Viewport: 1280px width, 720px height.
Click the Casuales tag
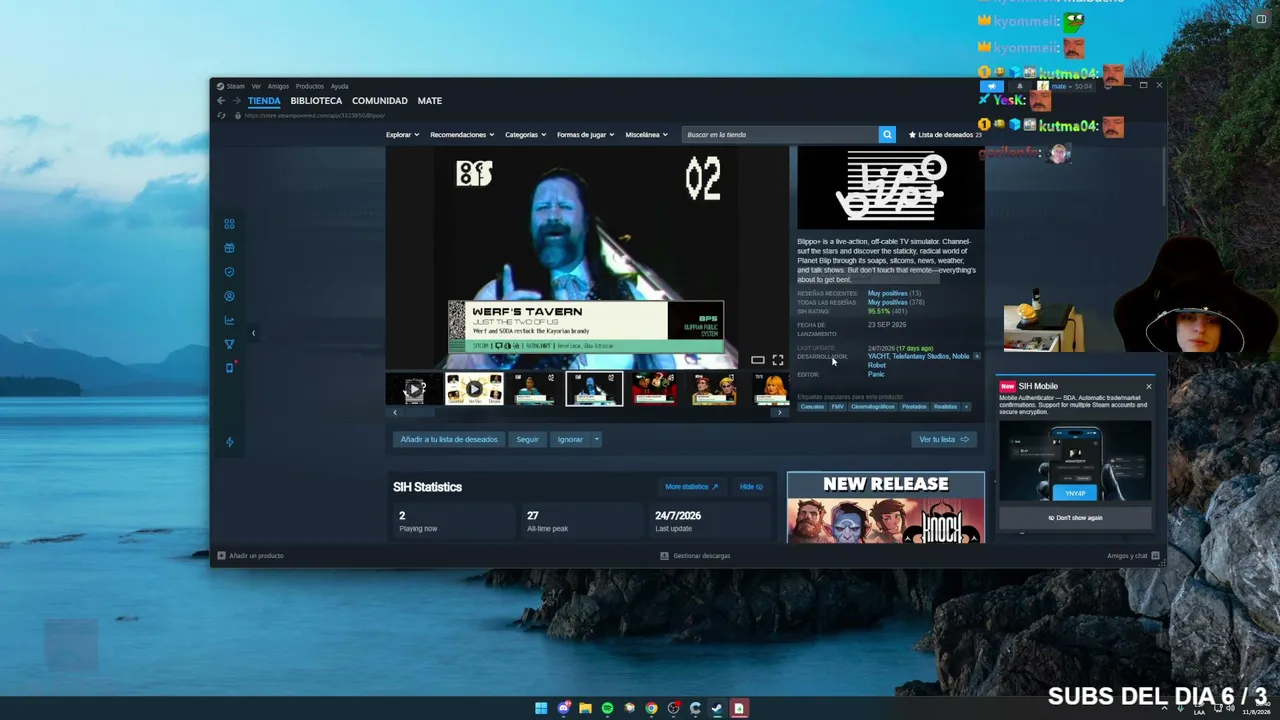coord(813,407)
